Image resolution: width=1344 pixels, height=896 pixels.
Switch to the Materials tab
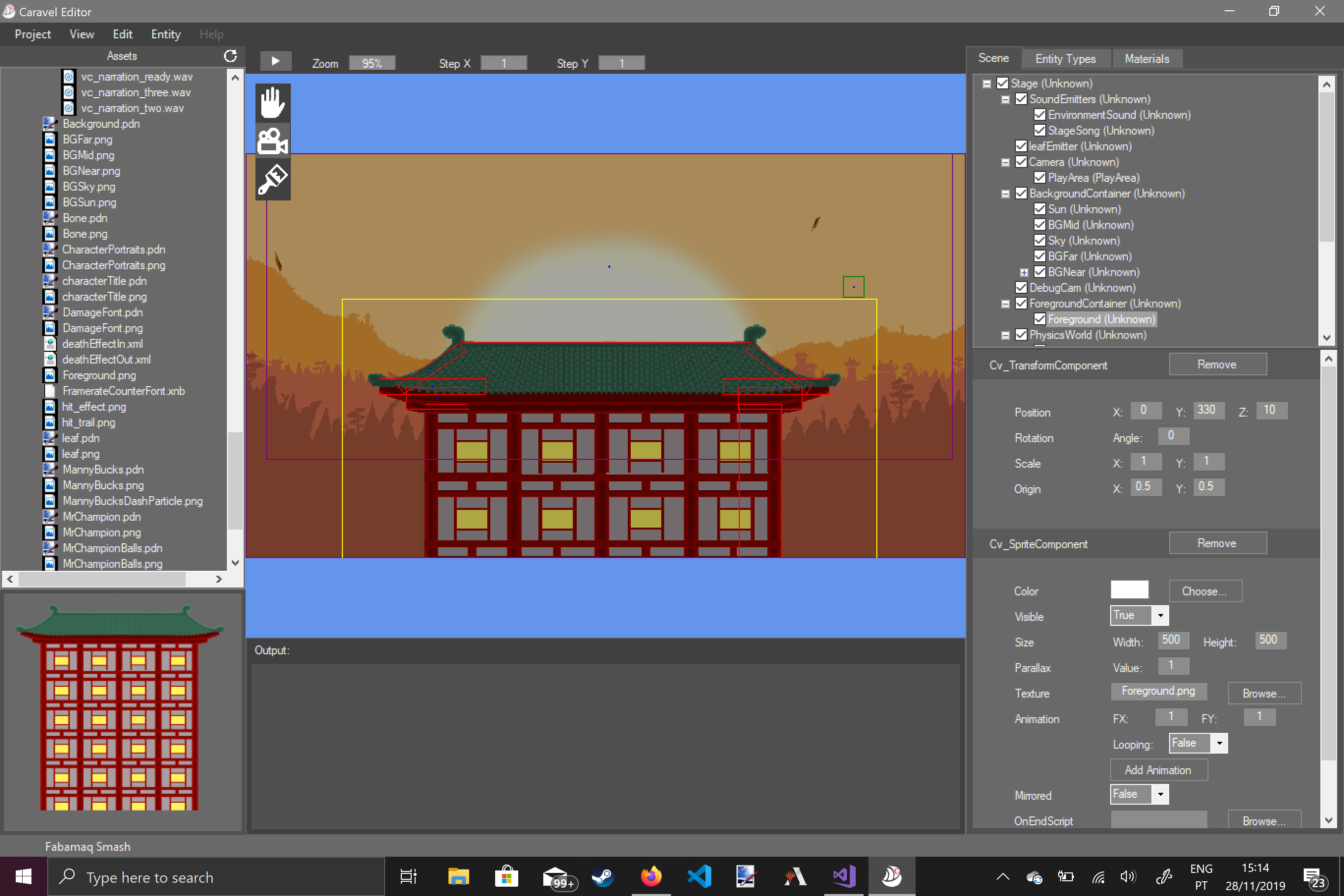pyautogui.click(x=1147, y=58)
